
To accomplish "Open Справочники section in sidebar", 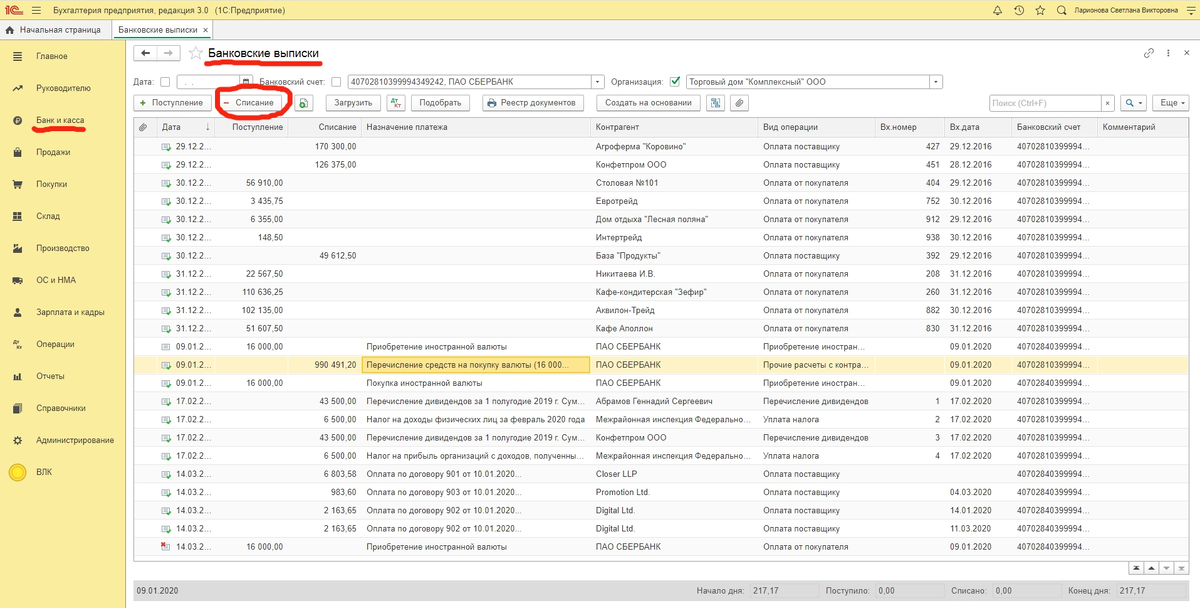I will tap(63, 408).
